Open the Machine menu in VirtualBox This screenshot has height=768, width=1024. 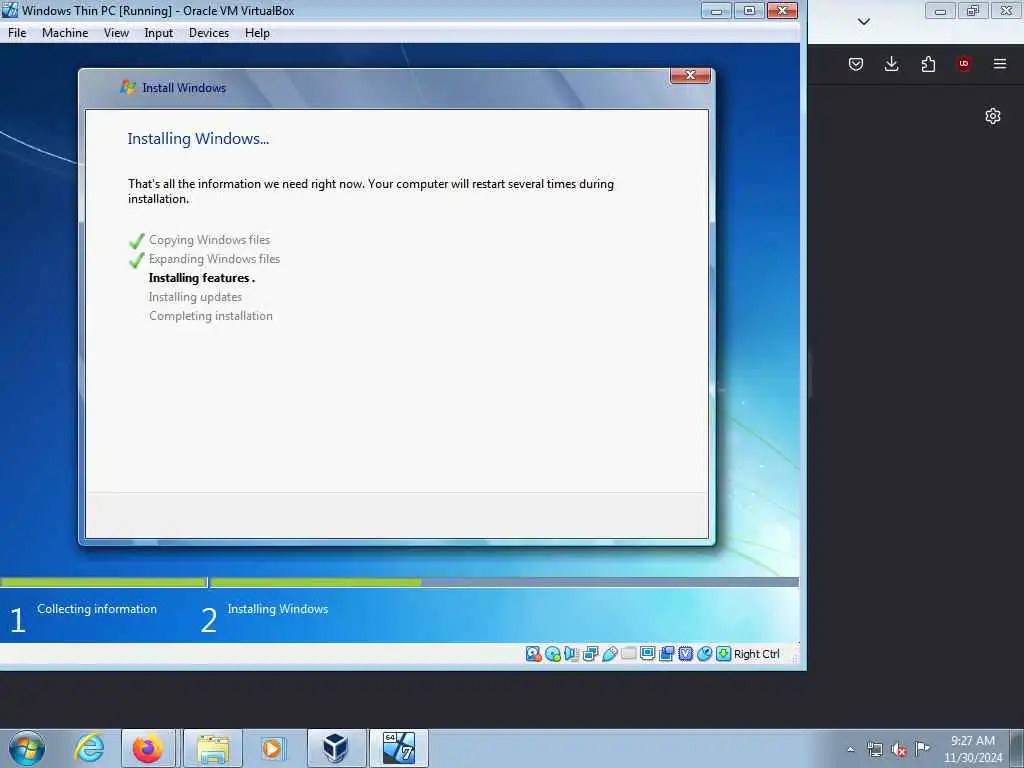[x=65, y=33]
